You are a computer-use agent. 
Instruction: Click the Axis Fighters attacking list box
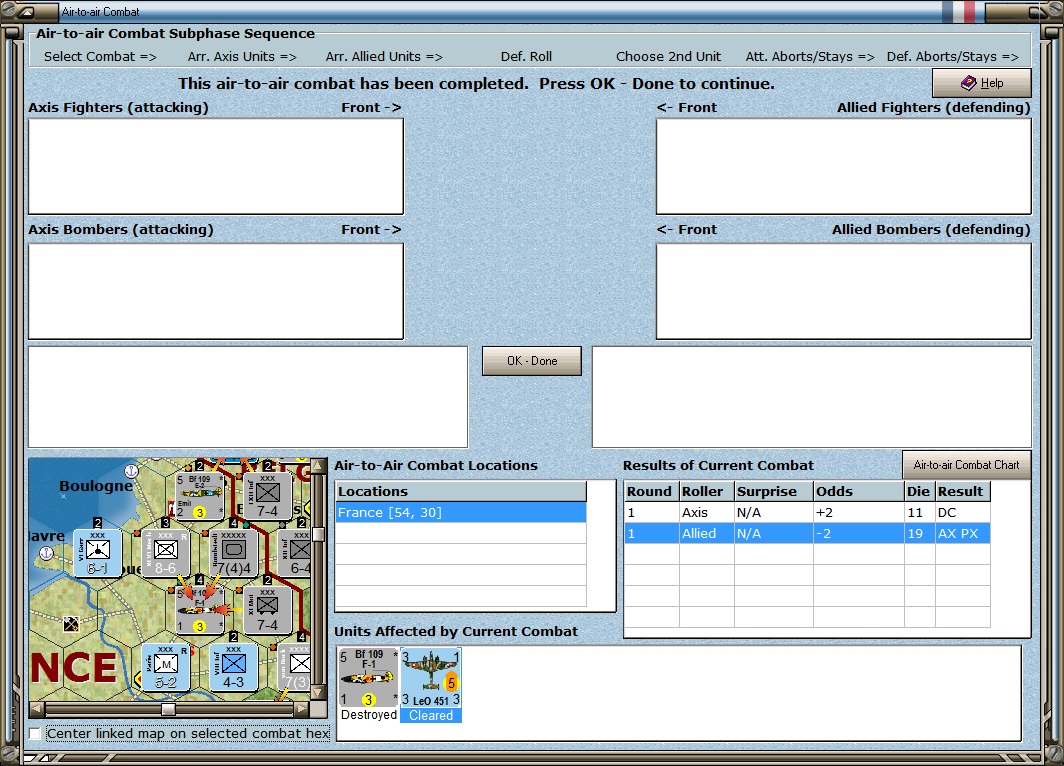point(216,166)
